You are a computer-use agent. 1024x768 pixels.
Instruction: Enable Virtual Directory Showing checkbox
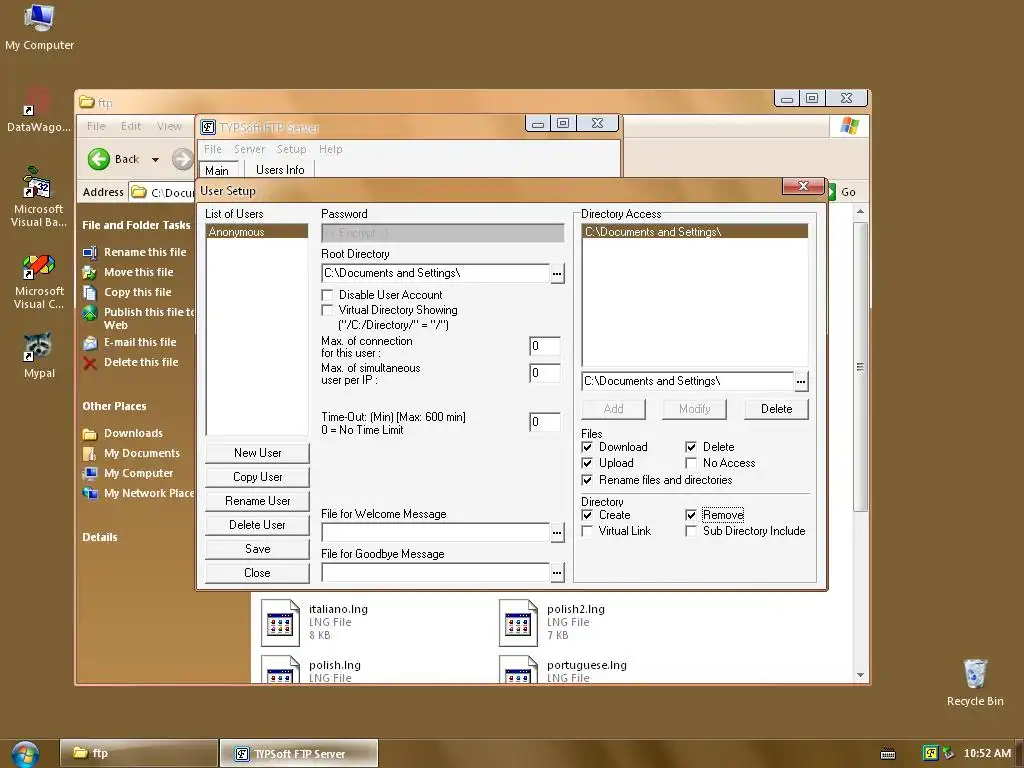pos(327,310)
